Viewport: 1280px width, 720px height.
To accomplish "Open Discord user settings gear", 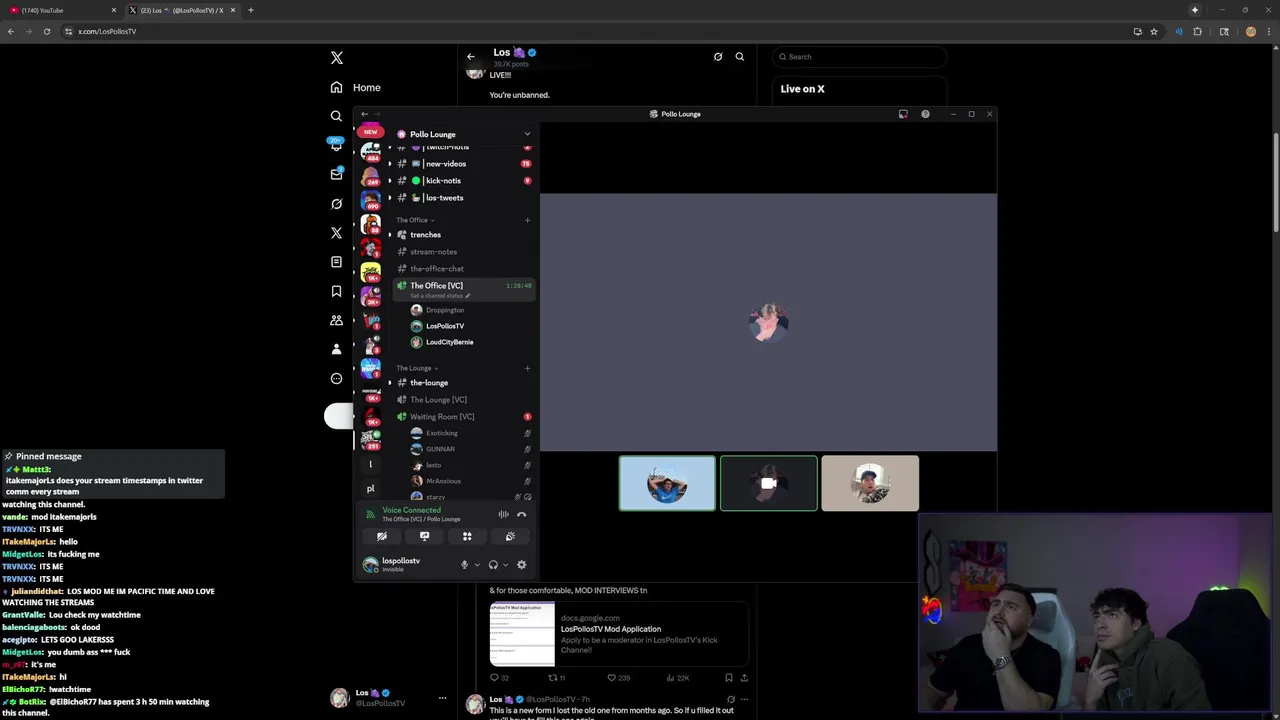I will point(521,565).
